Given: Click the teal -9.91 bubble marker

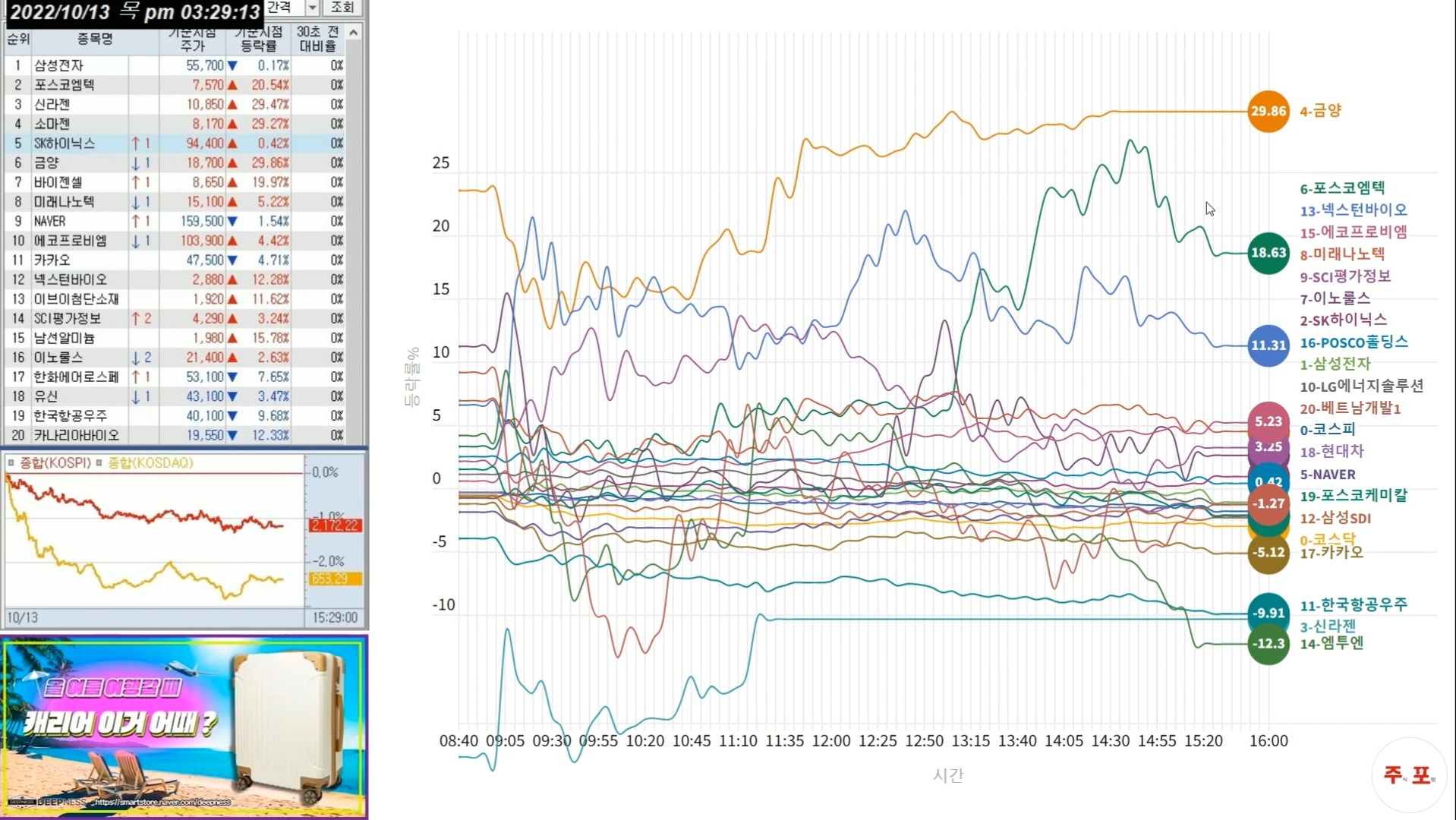Looking at the screenshot, I should (1268, 613).
